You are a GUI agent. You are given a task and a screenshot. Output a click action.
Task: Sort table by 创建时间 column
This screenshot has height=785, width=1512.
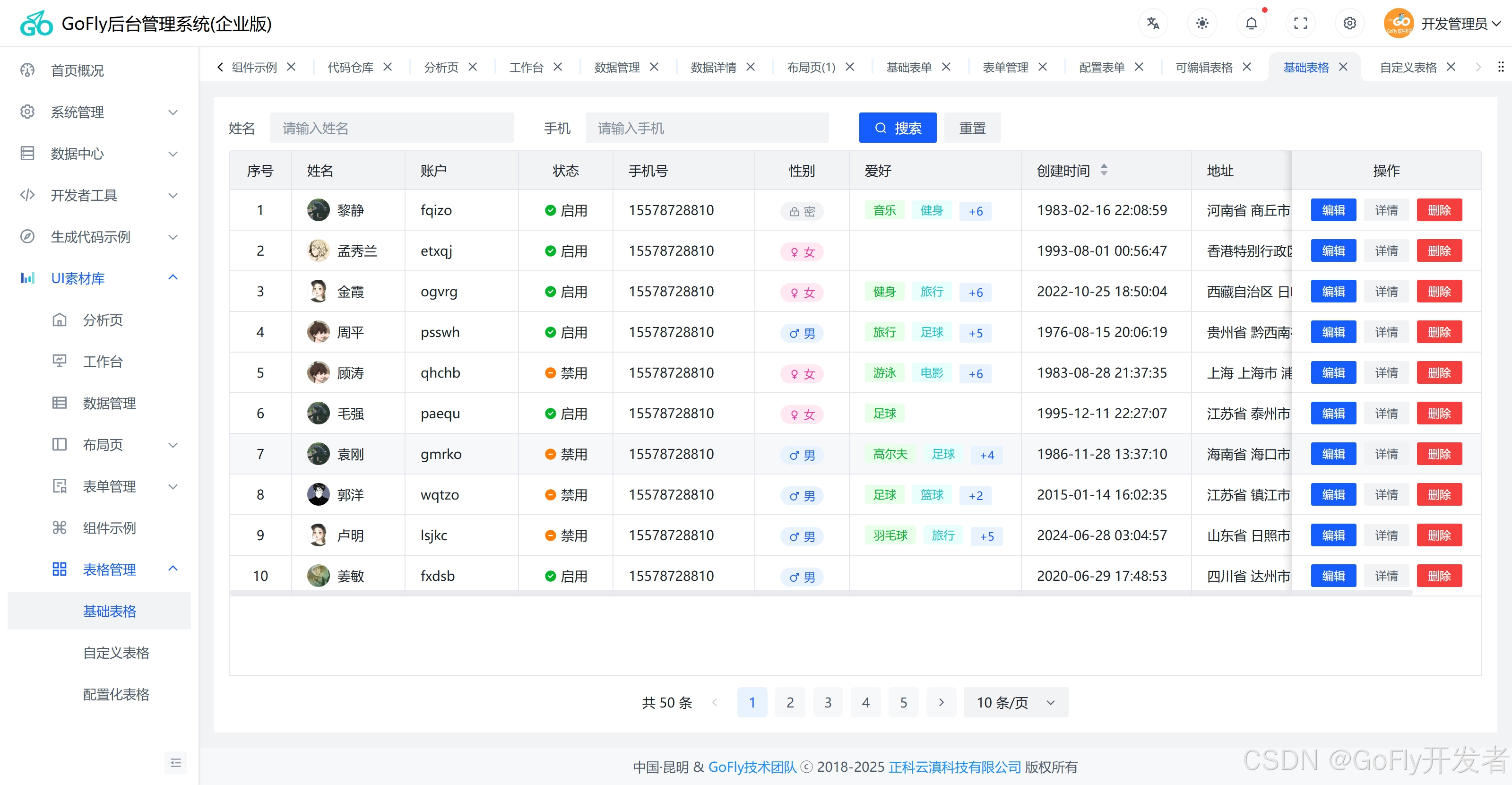[1104, 170]
